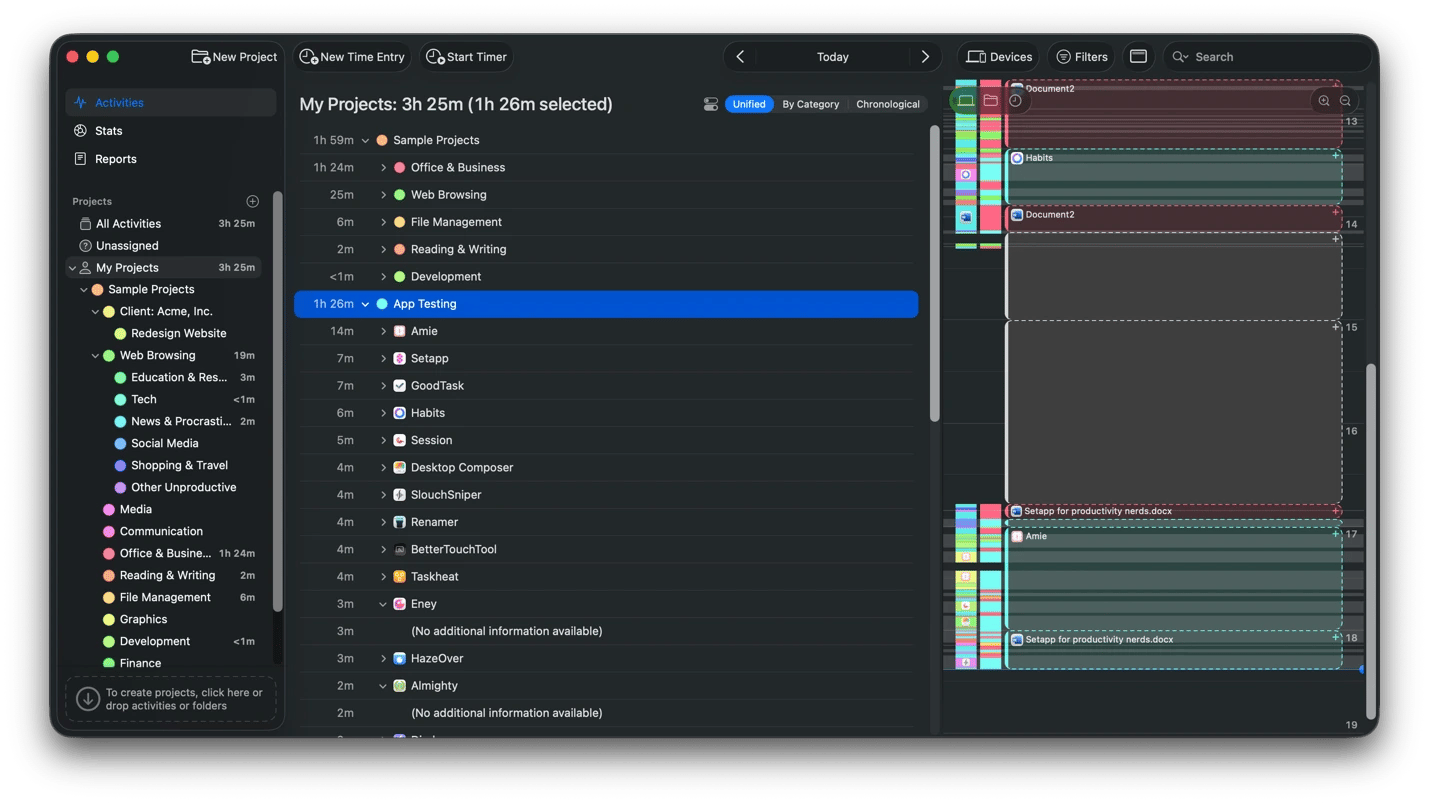Collapse the selected App Testing row

pyautogui.click(x=365, y=304)
